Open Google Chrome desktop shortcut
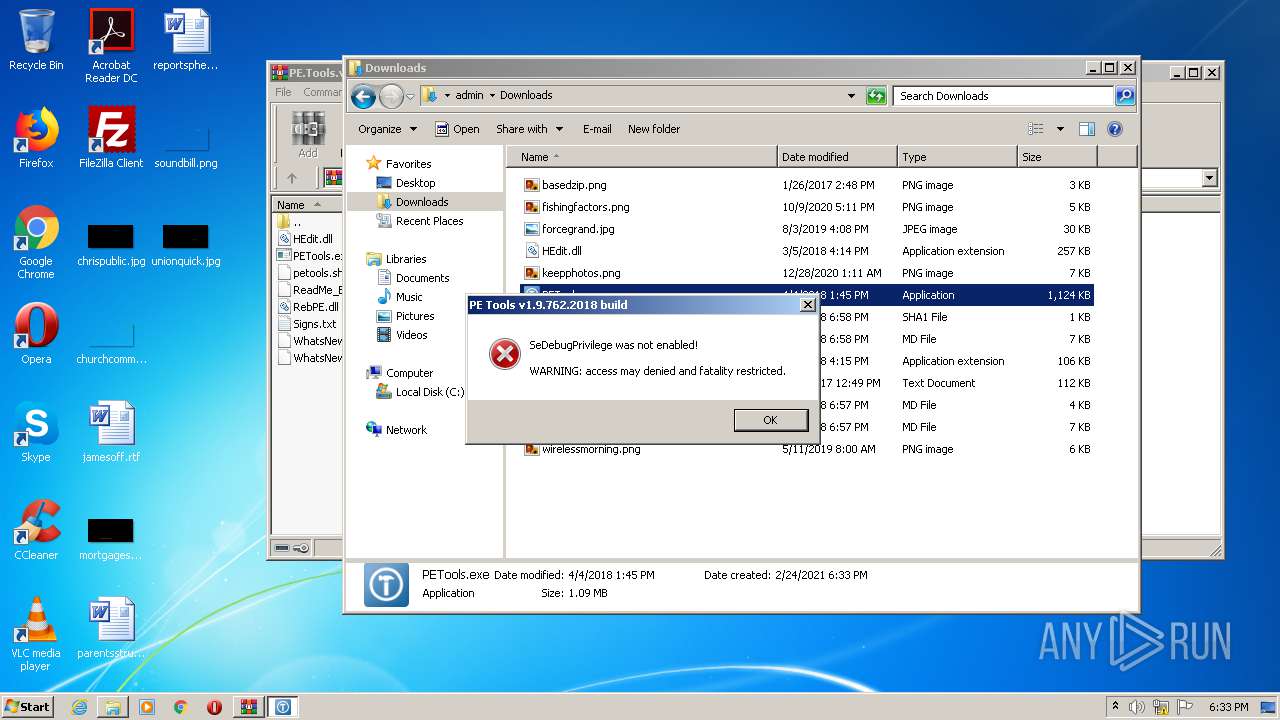The height and width of the screenshot is (720, 1280). click(36, 242)
